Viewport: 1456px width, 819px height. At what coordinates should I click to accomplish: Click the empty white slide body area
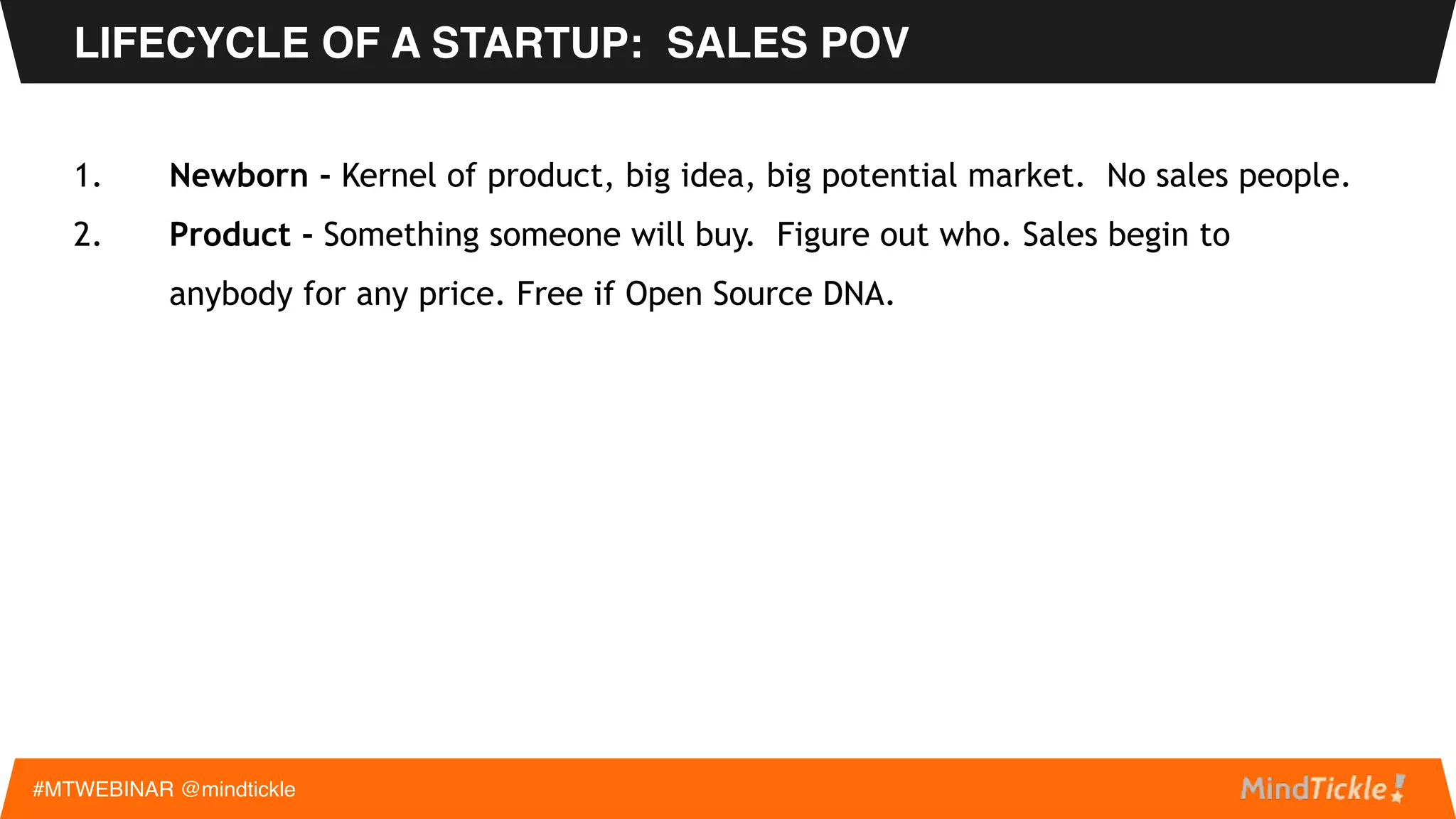coord(728,533)
